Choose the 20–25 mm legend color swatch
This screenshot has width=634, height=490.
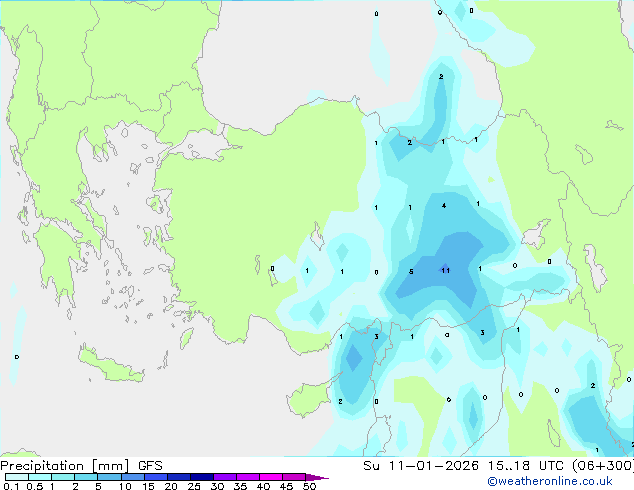pyautogui.click(x=179, y=477)
